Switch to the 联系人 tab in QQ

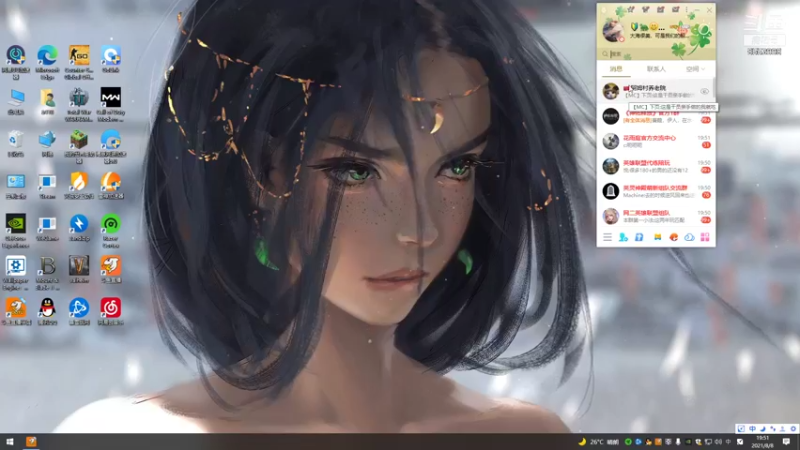pos(656,69)
